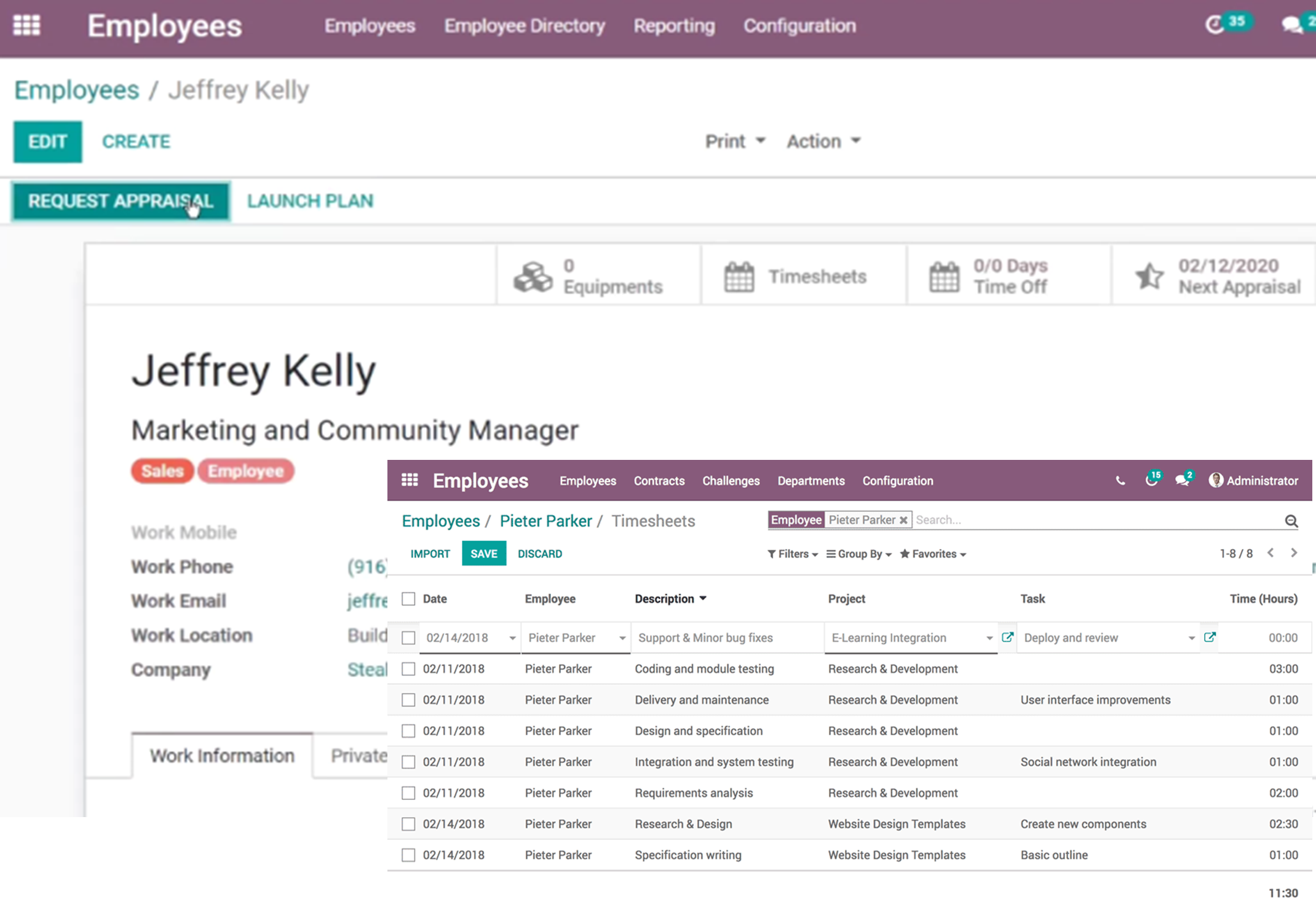Image resolution: width=1316 pixels, height=913 pixels.
Task: Sort by the Description column header
Action: pos(670,599)
